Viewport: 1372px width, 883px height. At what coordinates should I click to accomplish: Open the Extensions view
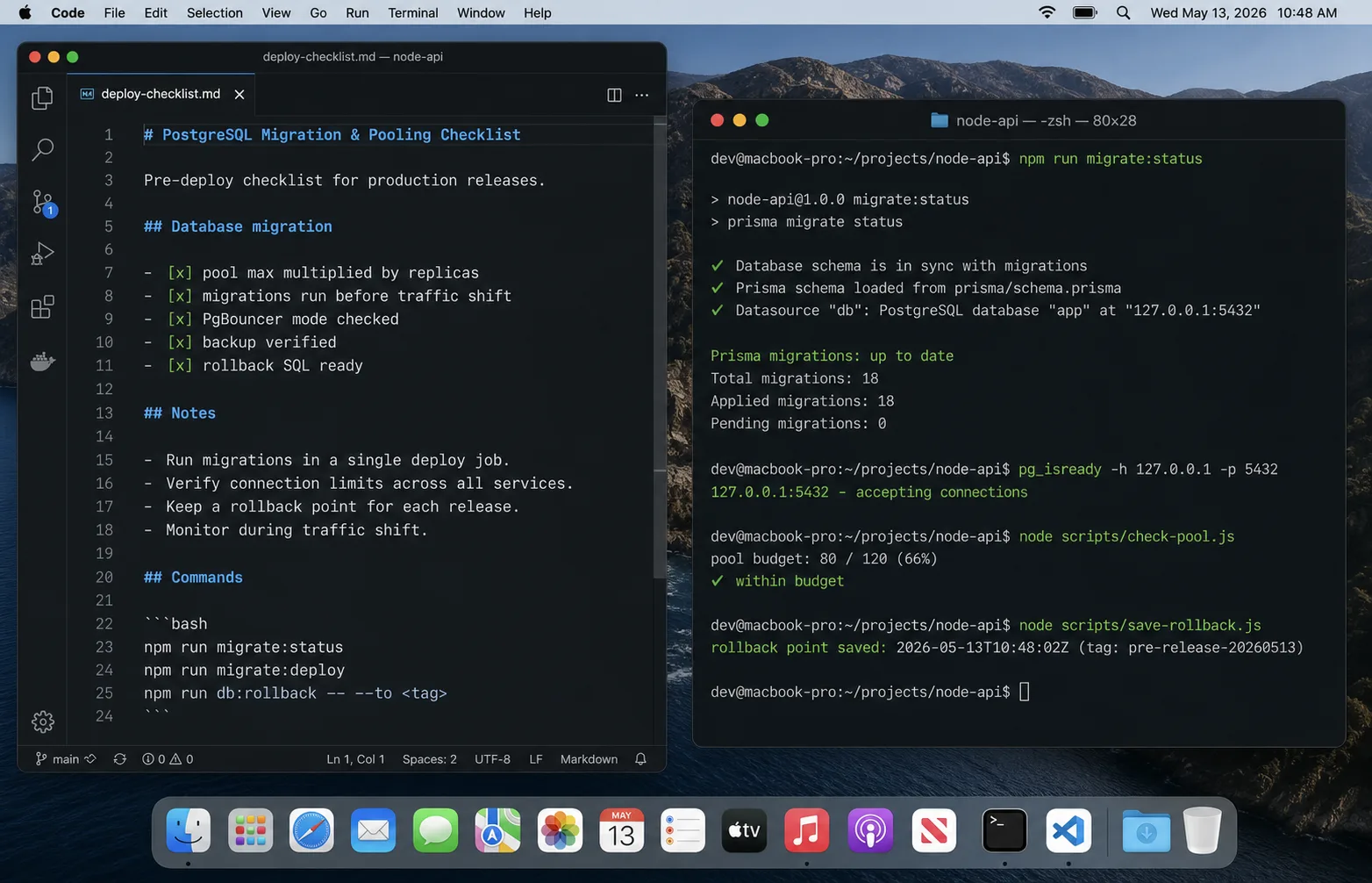(42, 307)
